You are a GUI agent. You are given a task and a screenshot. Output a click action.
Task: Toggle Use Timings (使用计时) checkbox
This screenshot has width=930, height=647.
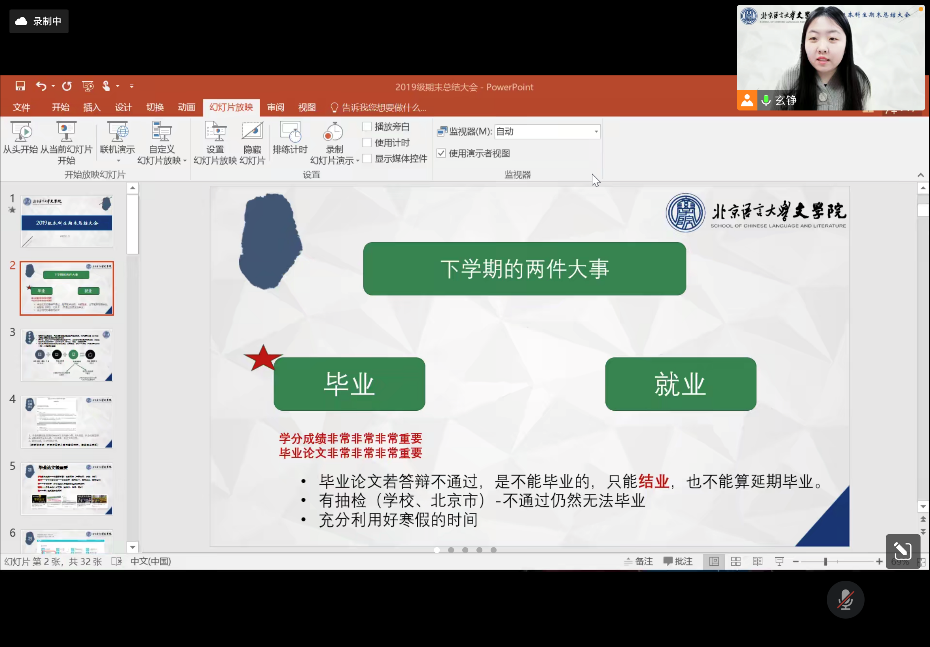pos(367,142)
